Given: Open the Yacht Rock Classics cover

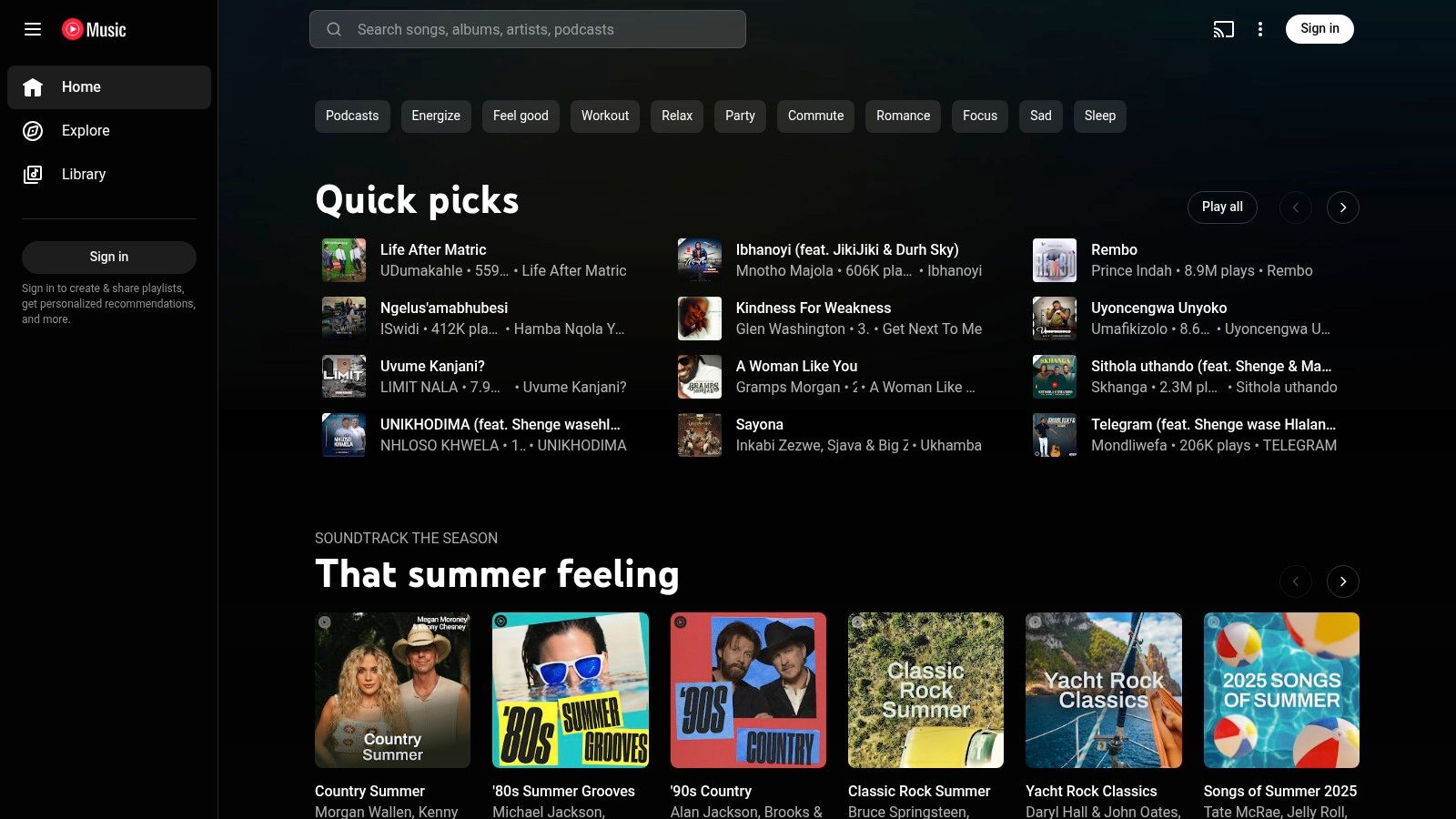Looking at the screenshot, I should pyautogui.click(x=1104, y=691).
